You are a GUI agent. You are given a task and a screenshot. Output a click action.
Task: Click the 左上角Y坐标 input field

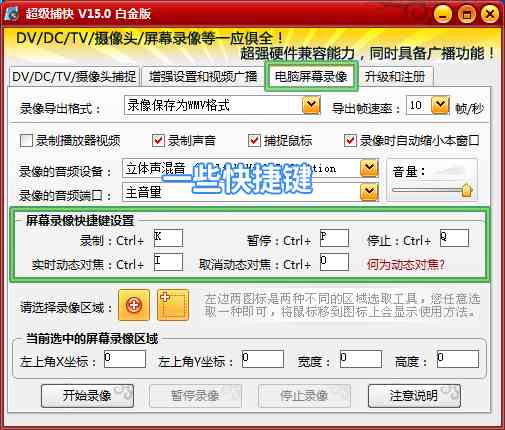click(263, 359)
